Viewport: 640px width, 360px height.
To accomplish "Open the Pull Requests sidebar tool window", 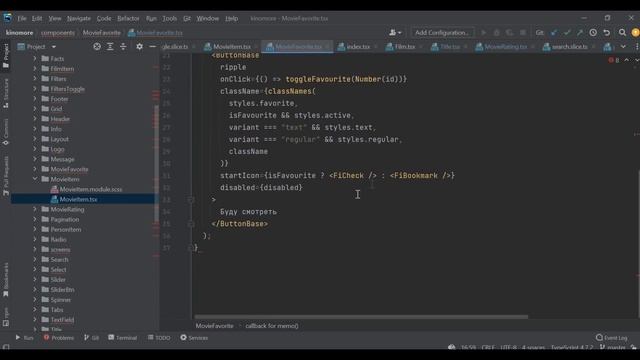I will tap(6, 176).
